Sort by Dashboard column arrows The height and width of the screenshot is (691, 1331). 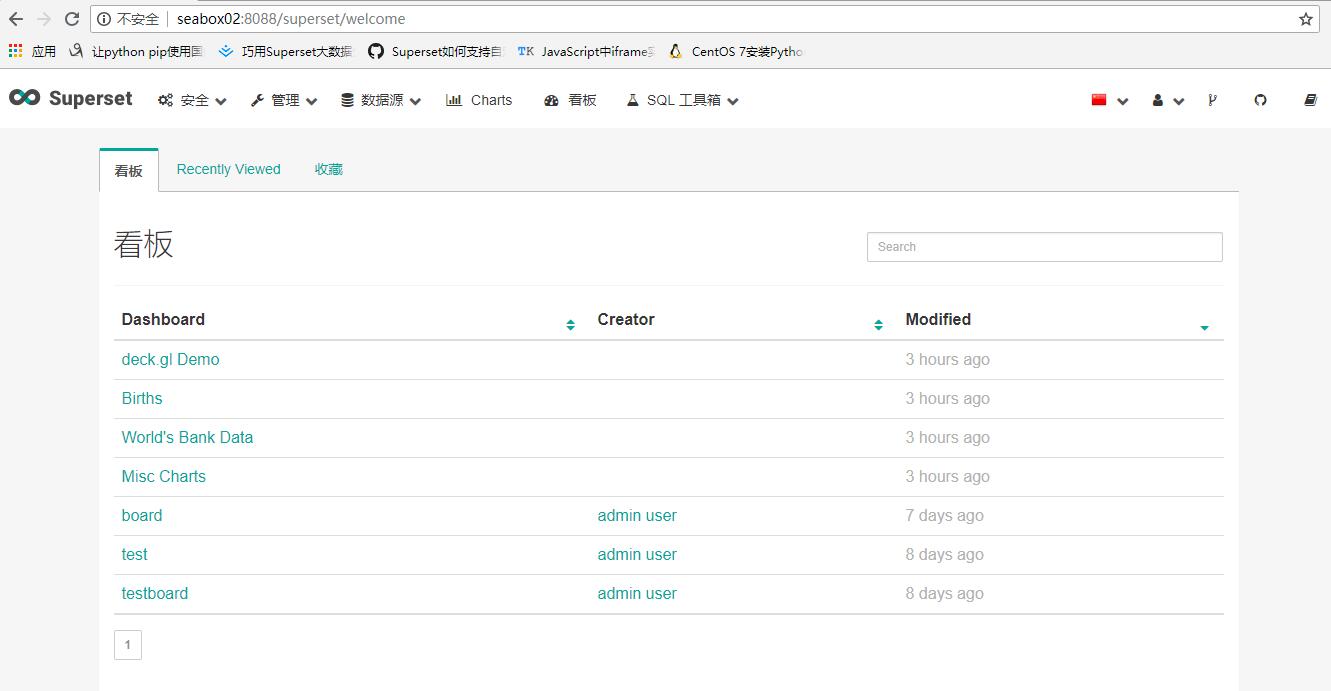[x=570, y=325]
